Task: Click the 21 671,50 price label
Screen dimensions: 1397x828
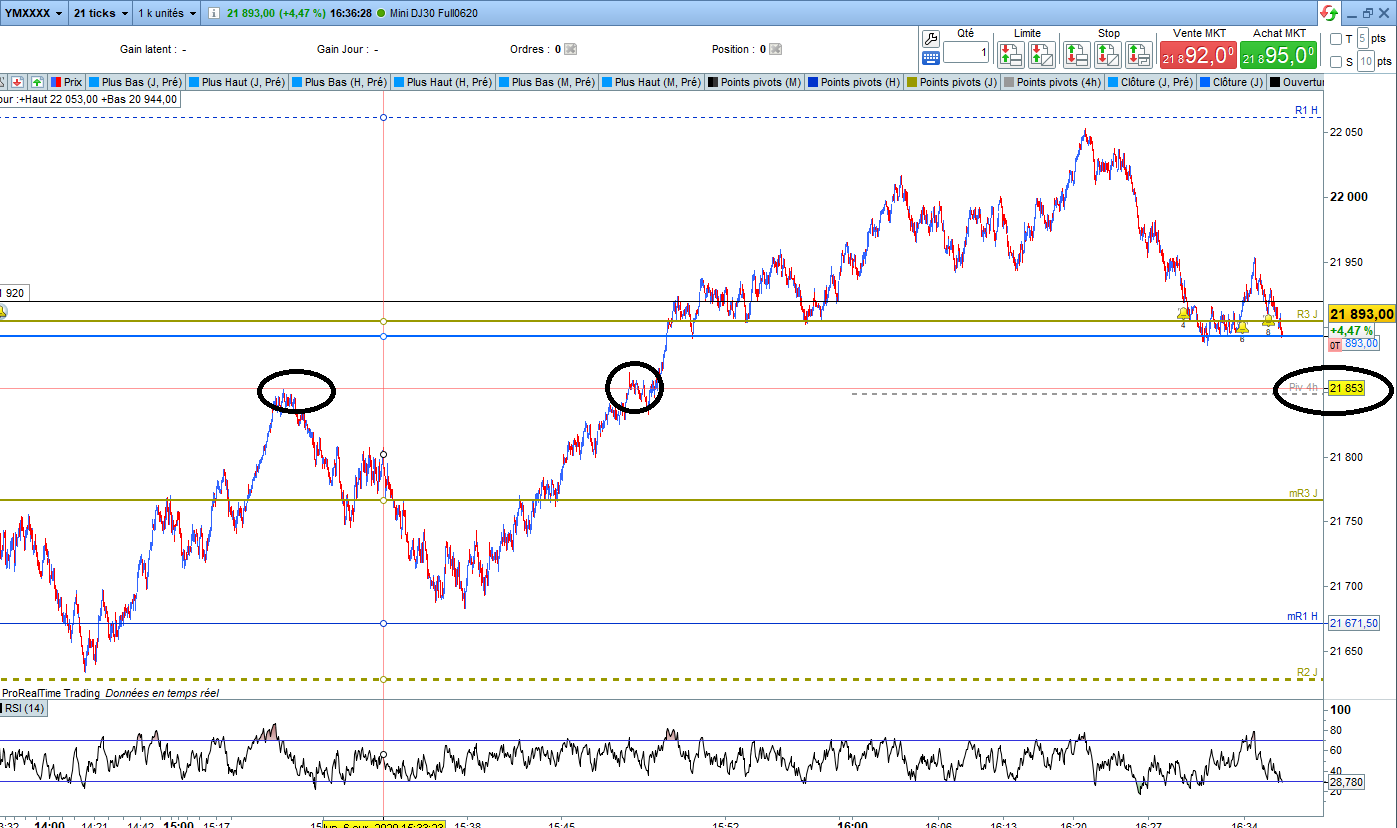Action: [x=1354, y=623]
